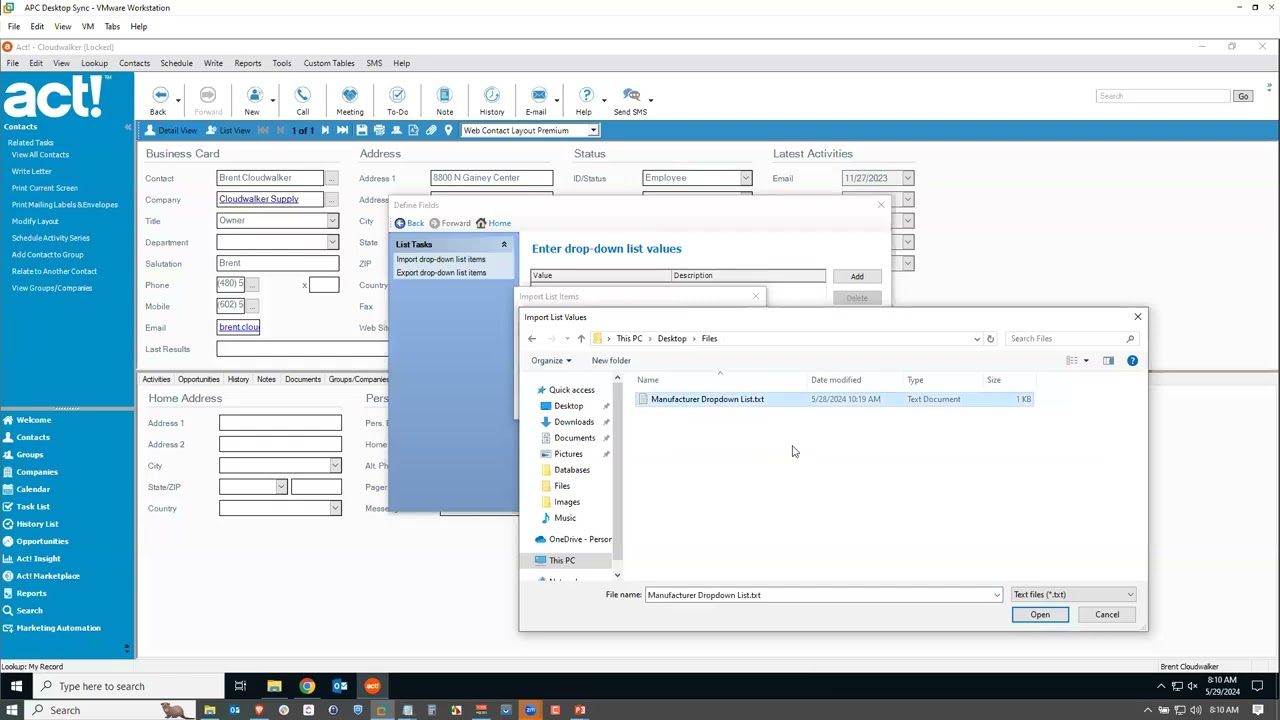Create a New contact via toolbar icon
This screenshot has width=1280, height=720.
tap(254, 96)
